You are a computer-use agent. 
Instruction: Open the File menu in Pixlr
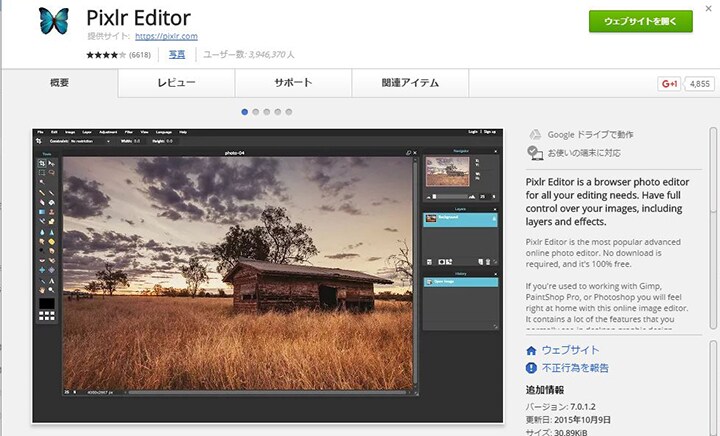40,132
